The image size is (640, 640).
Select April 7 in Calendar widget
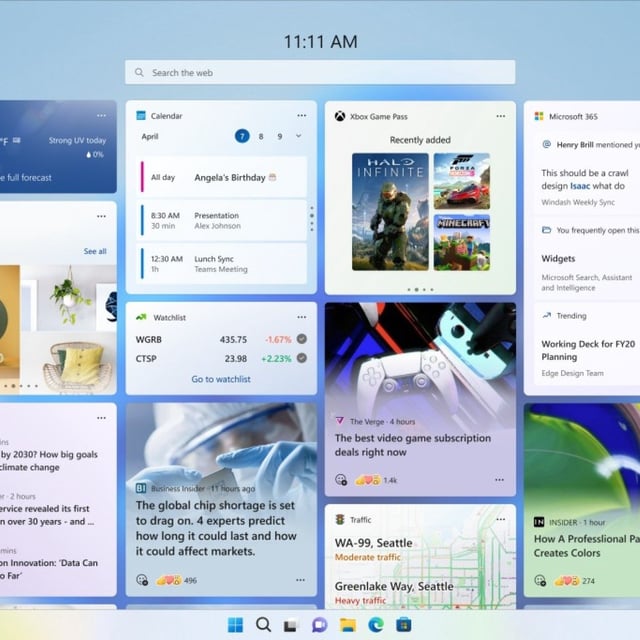(242, 136)
